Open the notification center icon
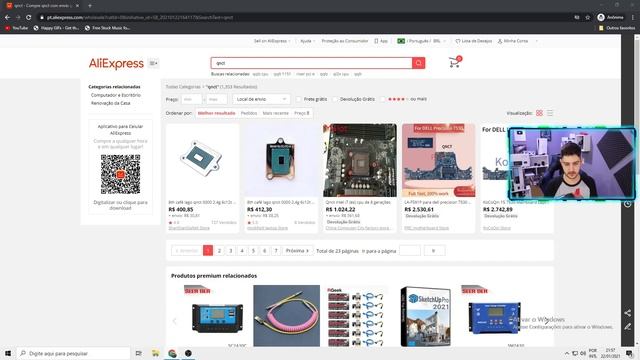Viewport: 640px width, 360px height. click(x=629, y=353)
